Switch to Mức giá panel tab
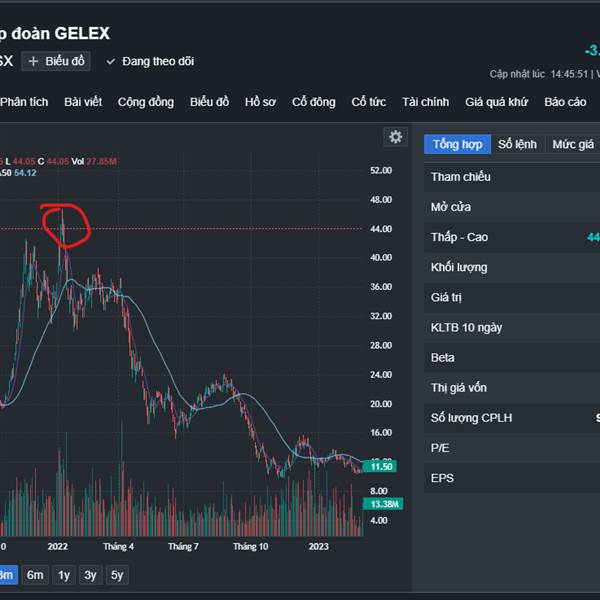 573,144
